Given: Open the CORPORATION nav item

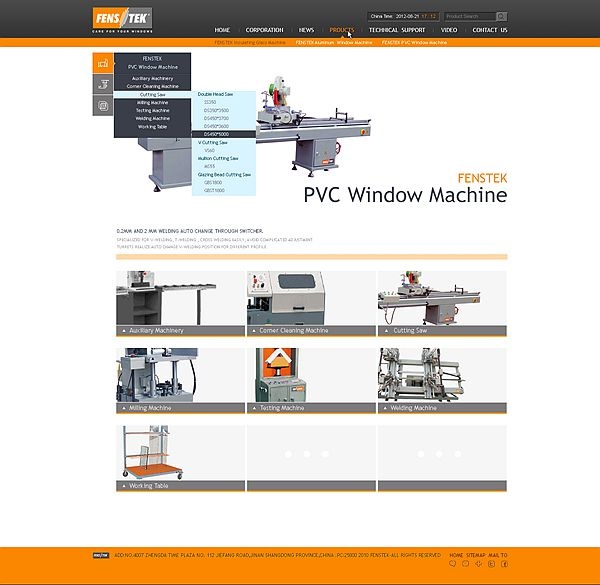Looking at the screenshot, I should [x=264, y=30].
